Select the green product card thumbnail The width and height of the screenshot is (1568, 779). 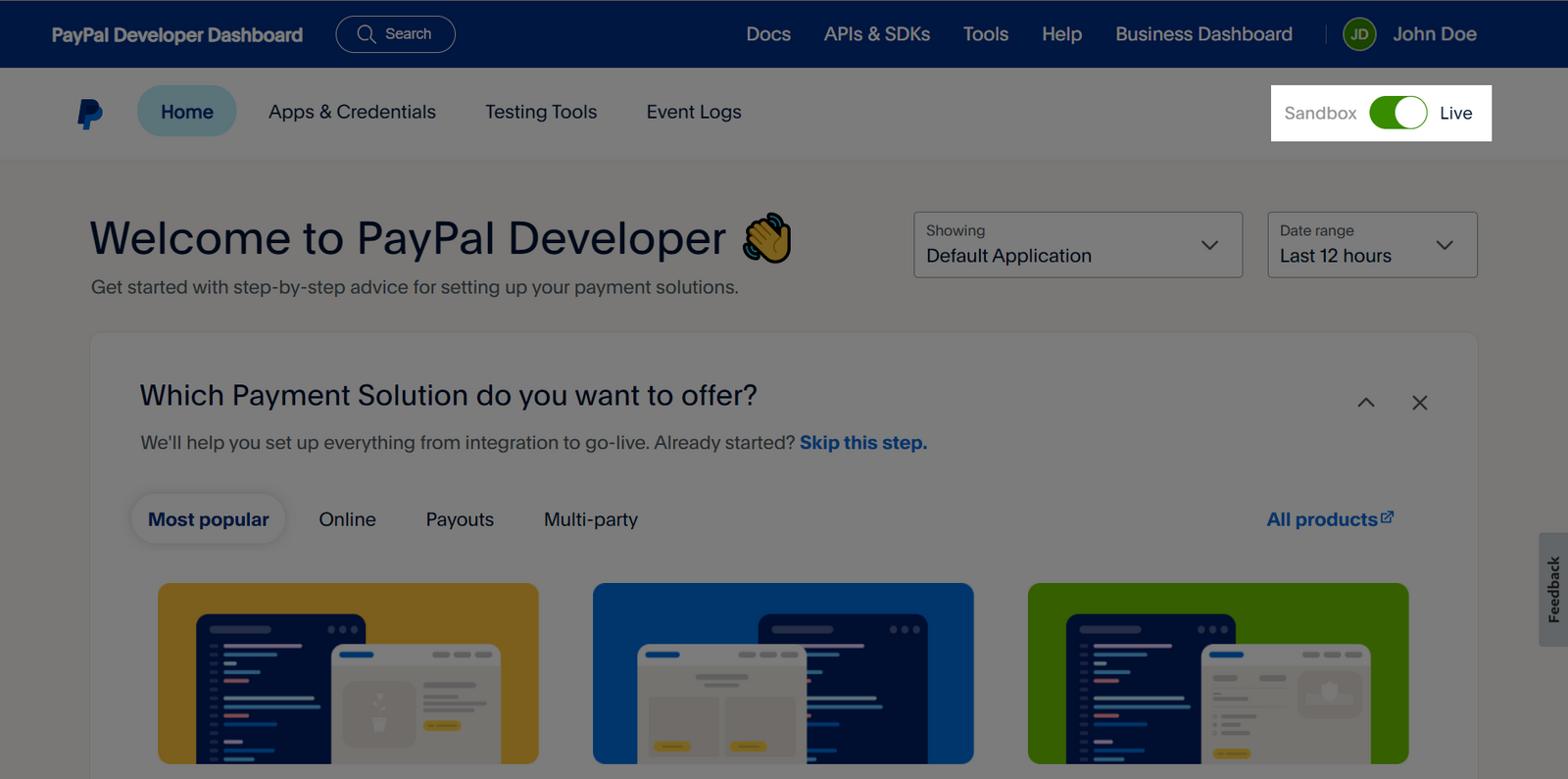coord(1218,673)
